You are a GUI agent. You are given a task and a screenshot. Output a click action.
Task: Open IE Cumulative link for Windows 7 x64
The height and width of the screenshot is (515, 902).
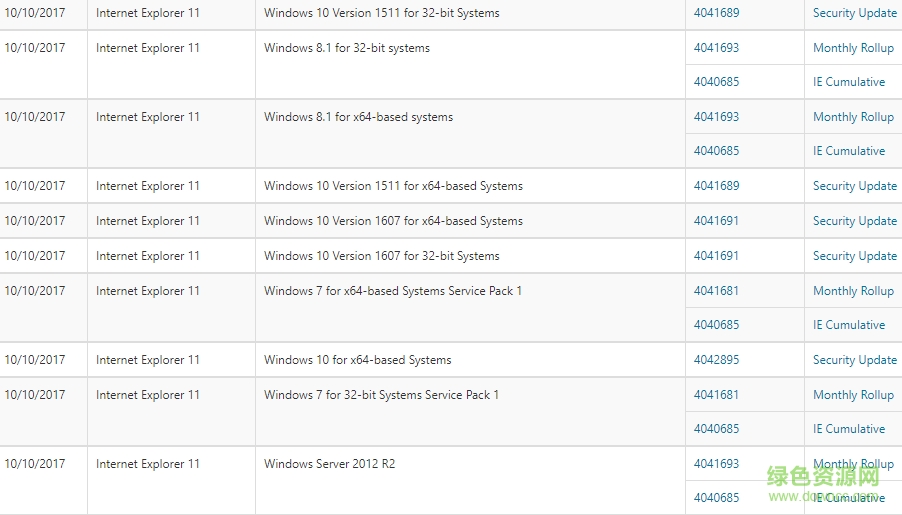848,325
